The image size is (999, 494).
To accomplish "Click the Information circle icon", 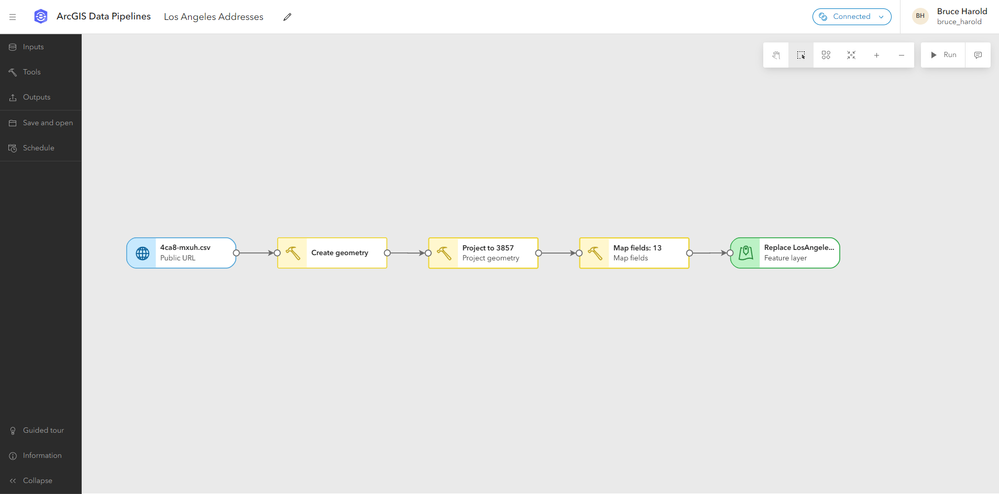I will tap(12, 455).
